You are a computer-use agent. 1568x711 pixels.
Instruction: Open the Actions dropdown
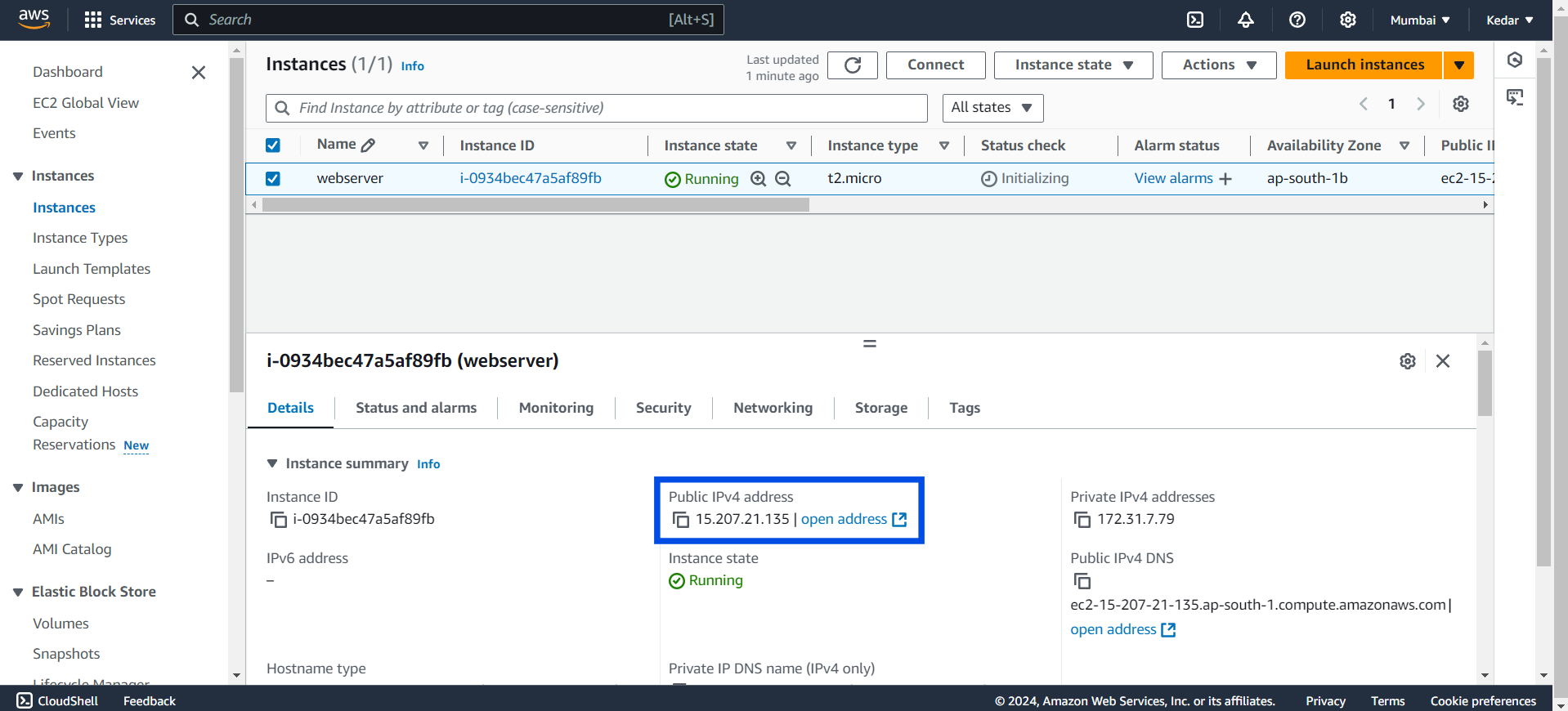click(x=1219, y=65)
